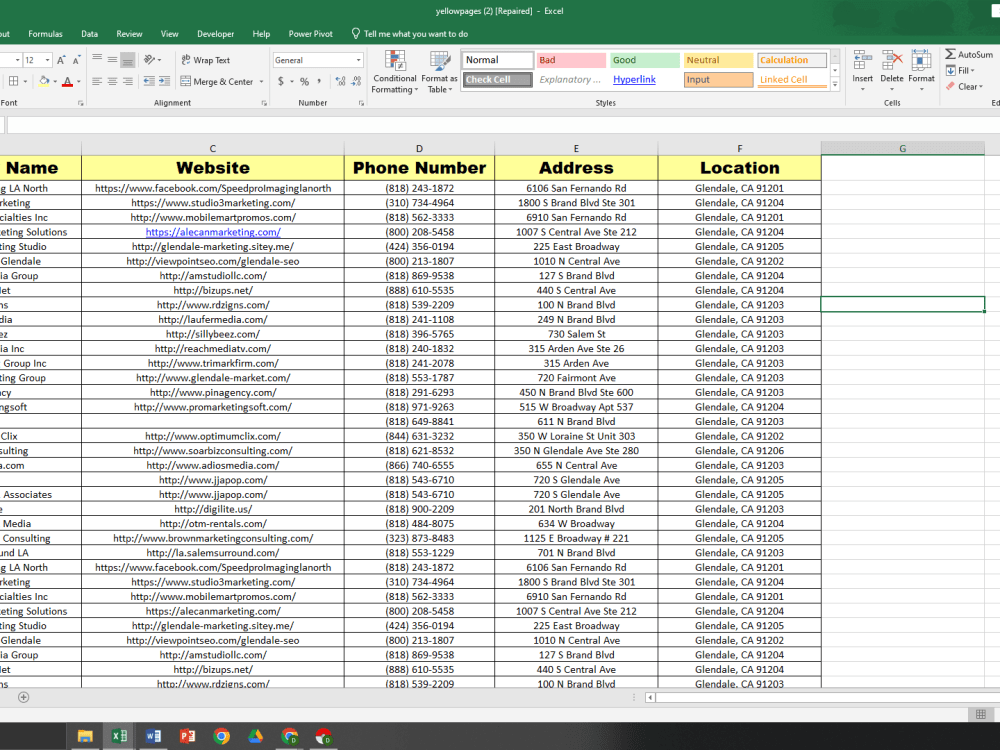Expand the cell styles gallery
Image resolution: width=1000 pixels, height=750 pixels.
coord(835,84)
